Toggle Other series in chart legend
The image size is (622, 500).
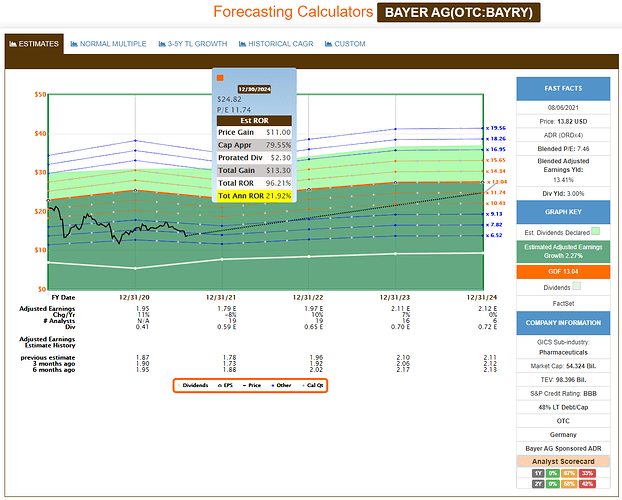281,385
